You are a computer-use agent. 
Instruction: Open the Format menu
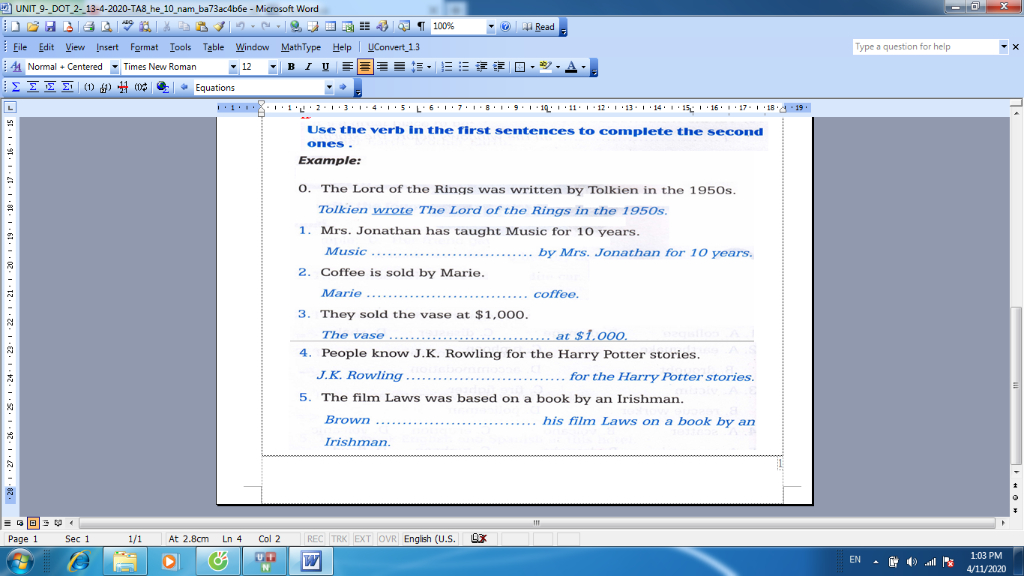(144, 47)
